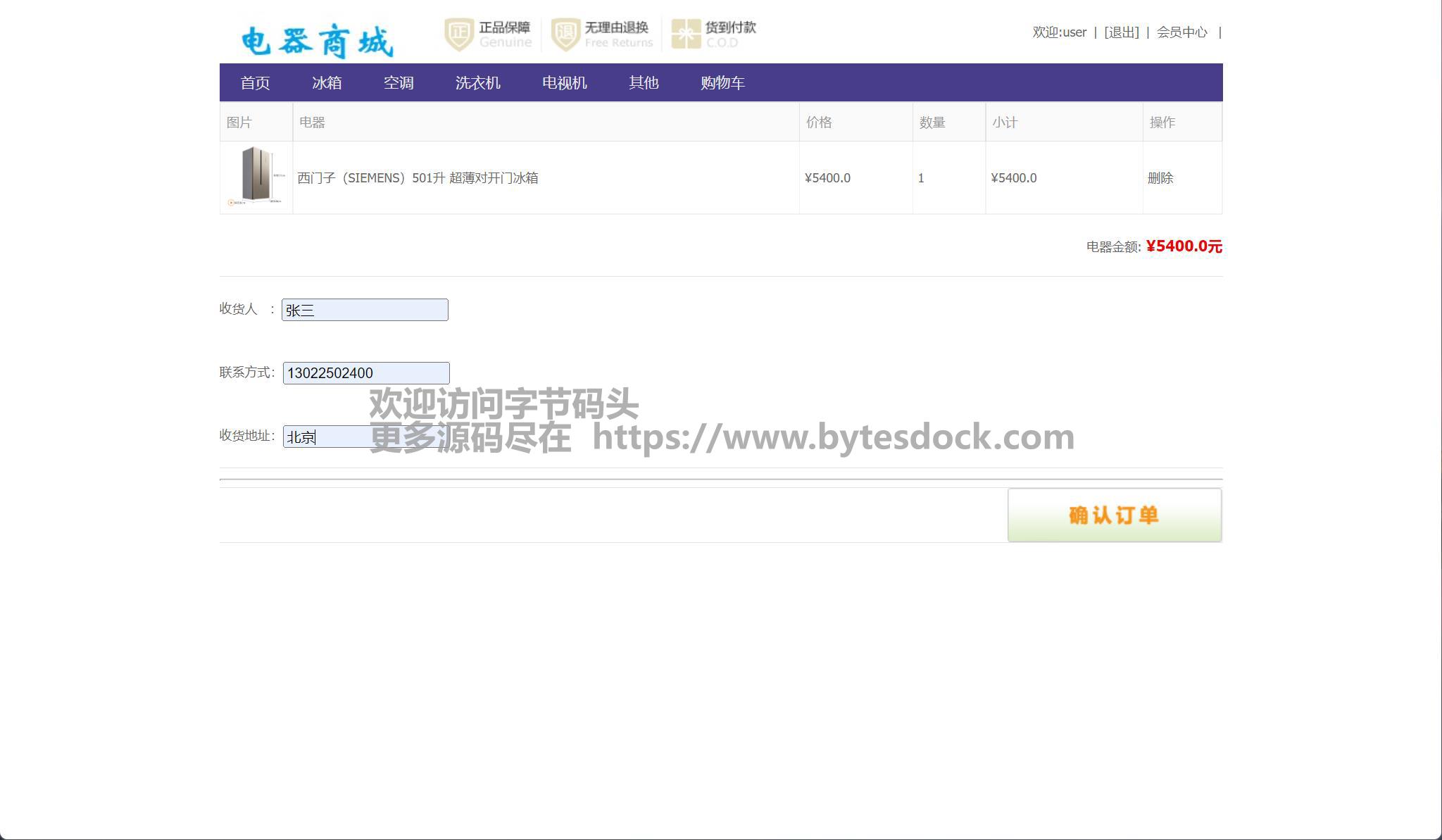
Task: Go to 首页 in the navigation bar
Action: (255, 83)
